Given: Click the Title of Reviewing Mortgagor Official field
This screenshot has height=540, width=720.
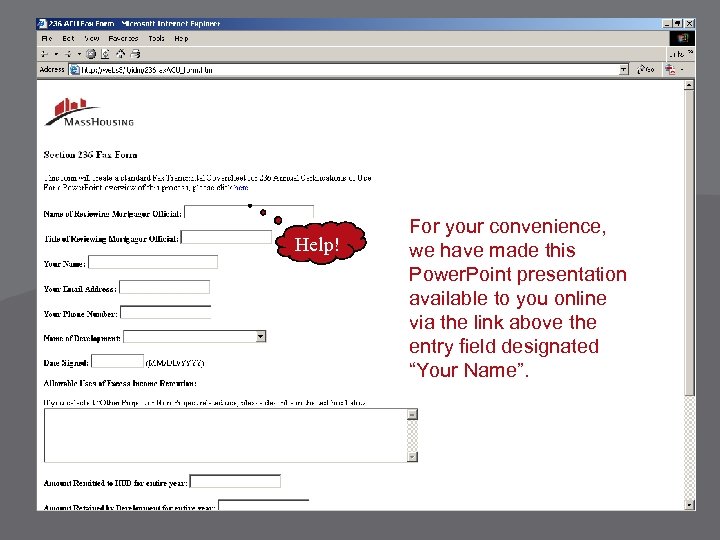Looking at the screenshot, I should click(x=226, y=237).
